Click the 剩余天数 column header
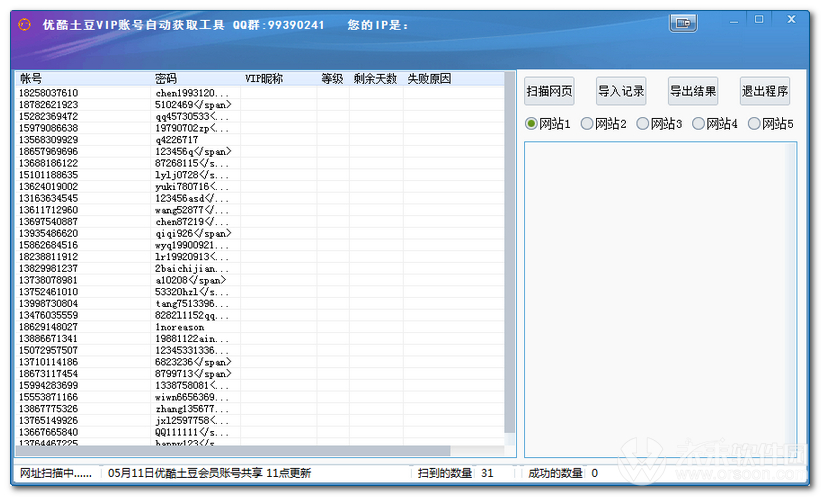The width and height of the screenshot is (821, 497). coord(375,78)
